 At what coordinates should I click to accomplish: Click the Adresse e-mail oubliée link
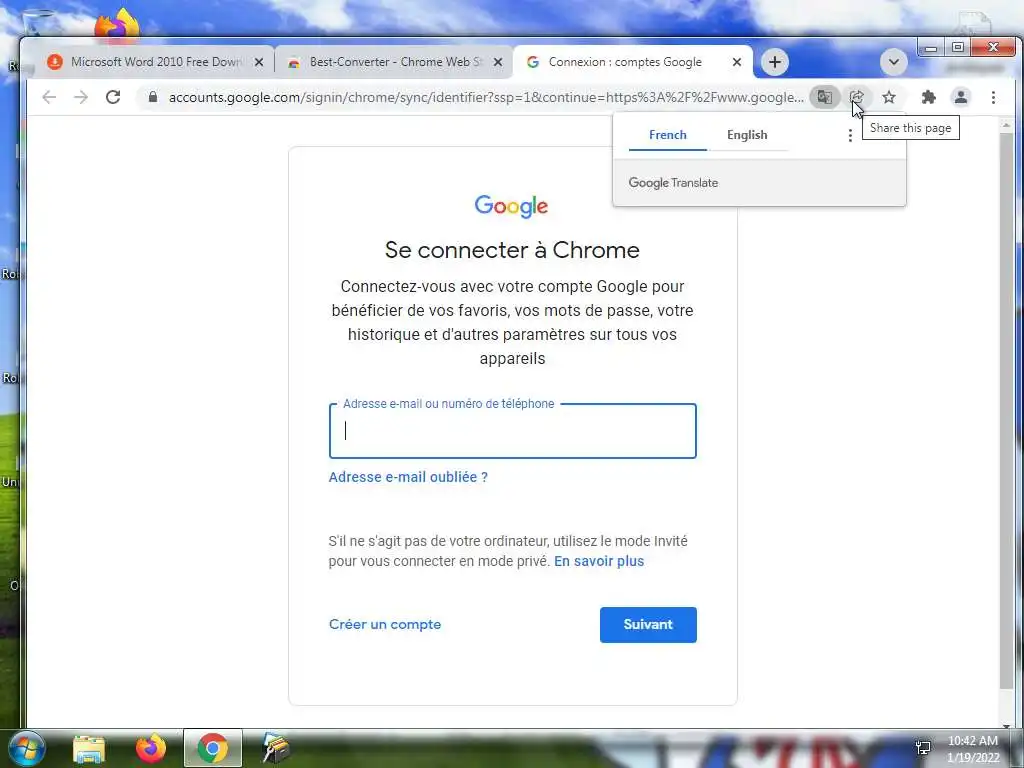point(408,477)
